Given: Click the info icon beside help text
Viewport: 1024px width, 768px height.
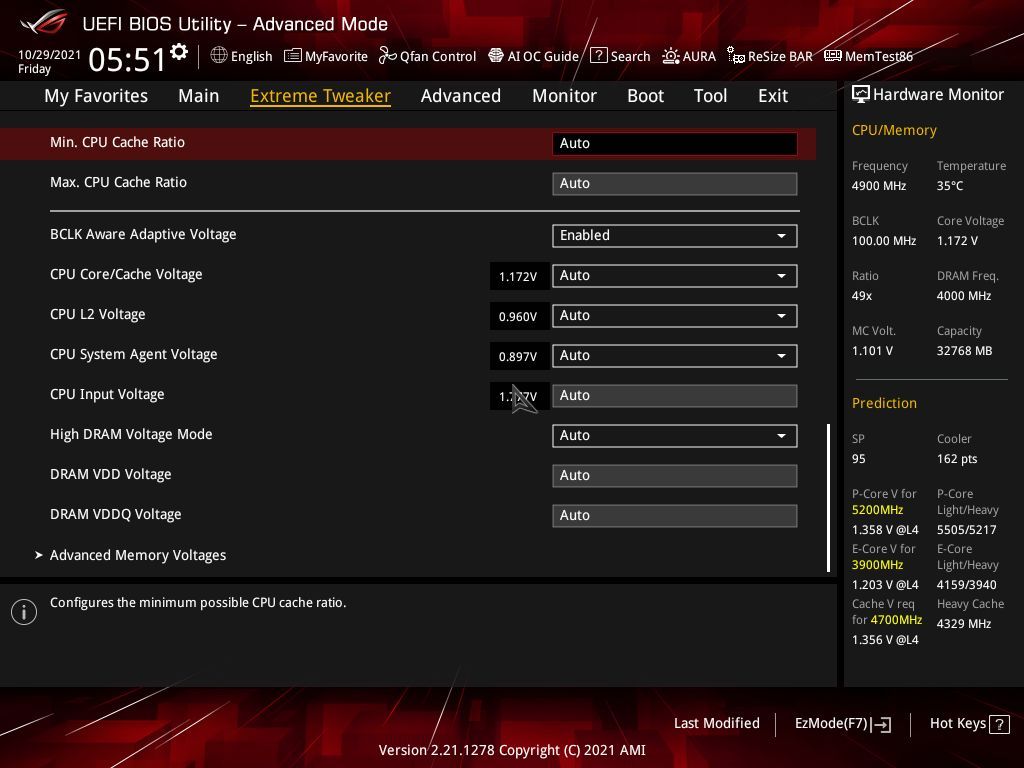Looking at the screenshot, I should tap(24, 612).
